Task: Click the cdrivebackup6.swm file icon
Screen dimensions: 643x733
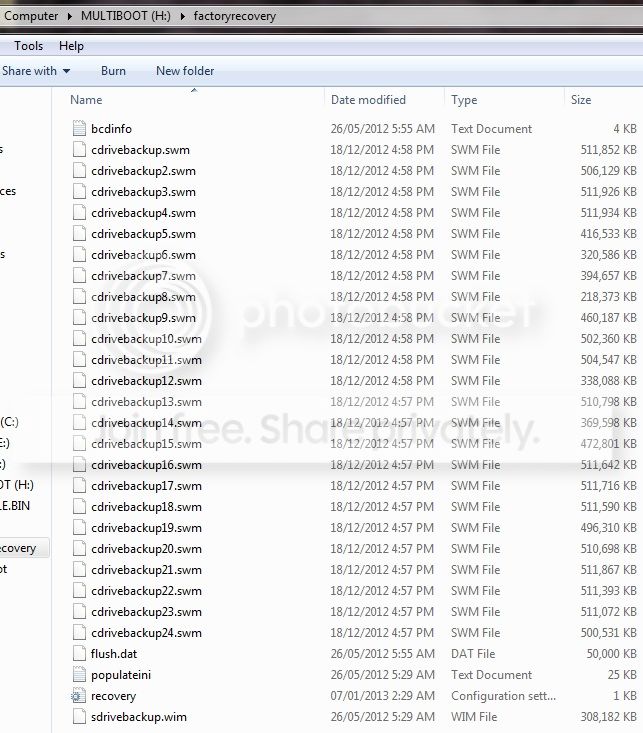Action: (x=79, y=255)
